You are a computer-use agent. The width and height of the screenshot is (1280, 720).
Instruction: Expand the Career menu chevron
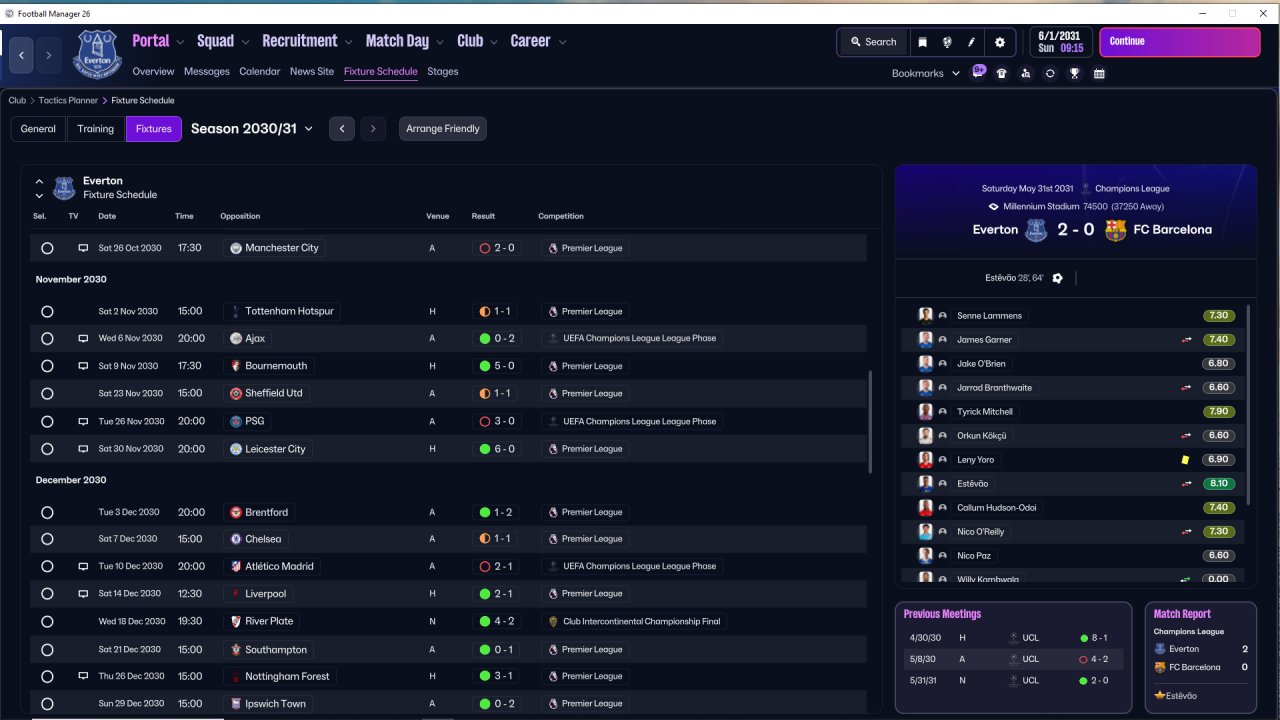point(562,42)
